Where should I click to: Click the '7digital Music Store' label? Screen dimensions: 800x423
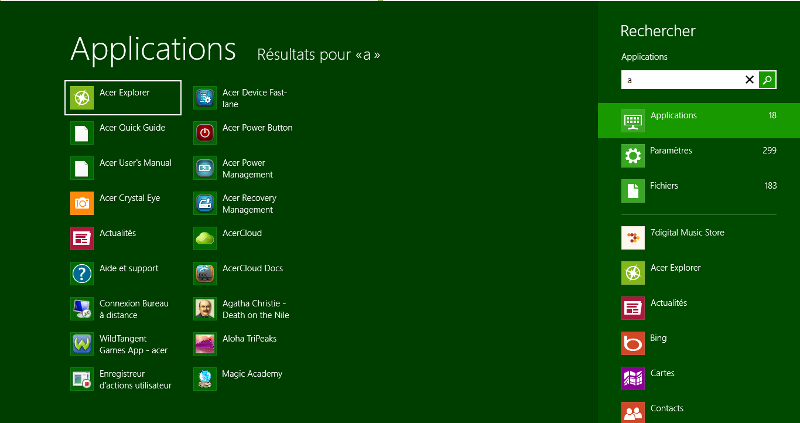(x=687, y=233)
